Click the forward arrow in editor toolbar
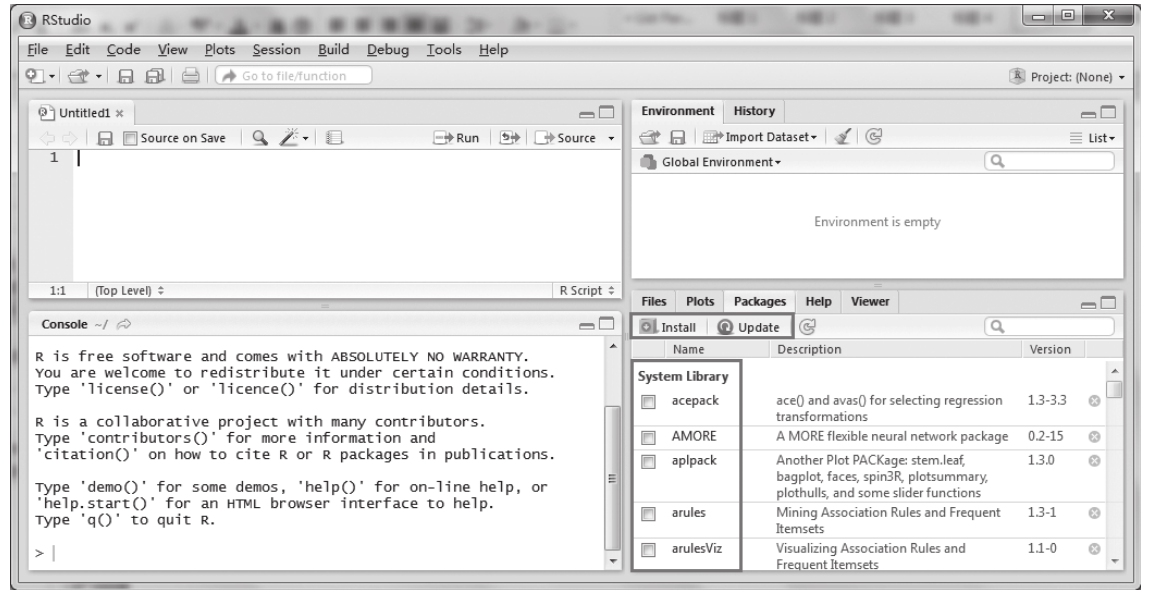Screen dimensions: 1152x595 pos(69,138)
